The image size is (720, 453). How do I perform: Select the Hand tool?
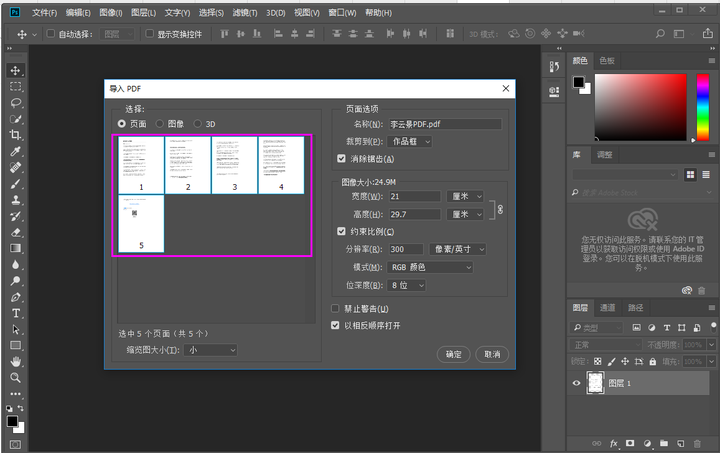[15, 362]
